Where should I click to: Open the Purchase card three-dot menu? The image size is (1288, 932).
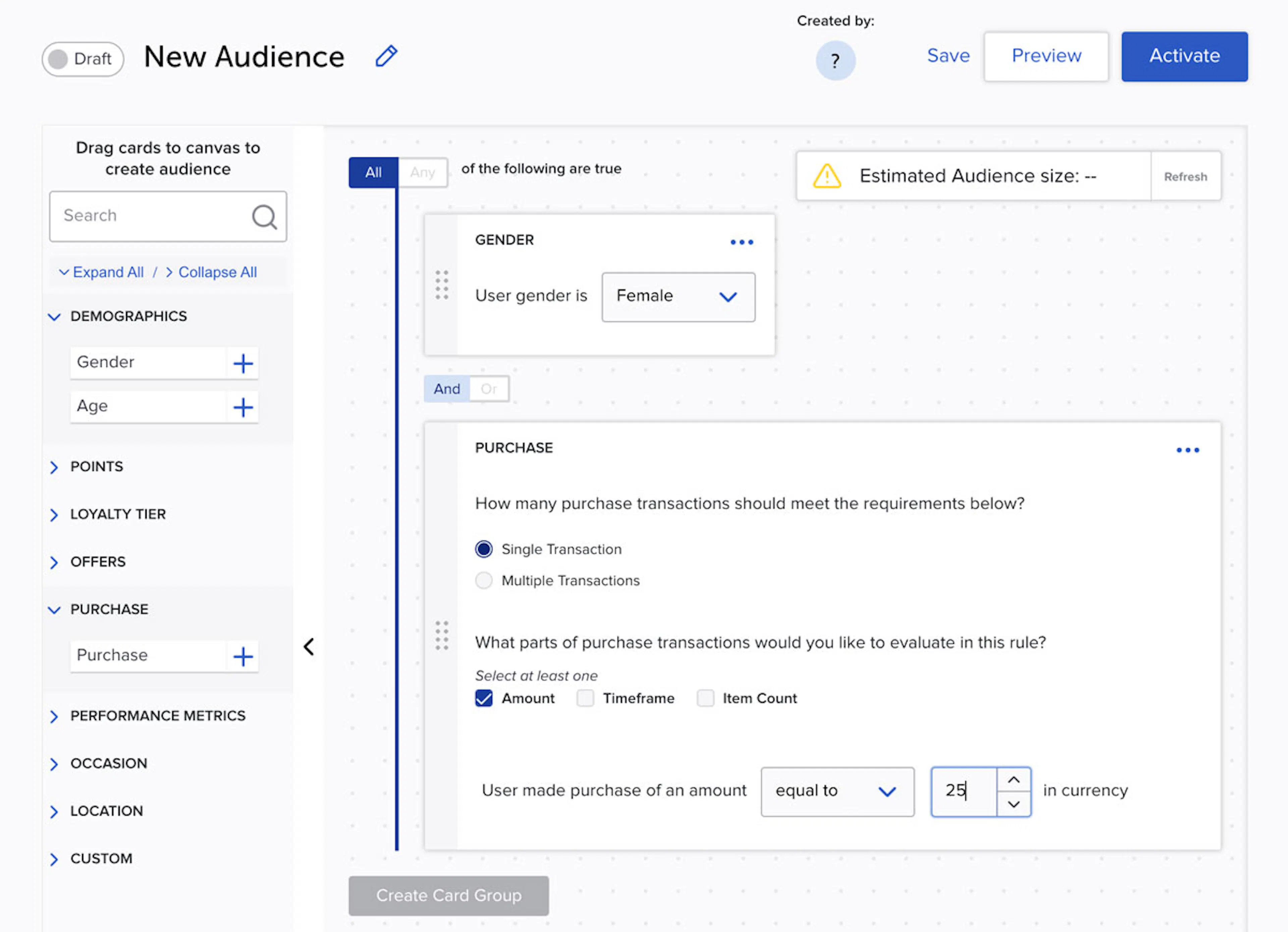1187,450
